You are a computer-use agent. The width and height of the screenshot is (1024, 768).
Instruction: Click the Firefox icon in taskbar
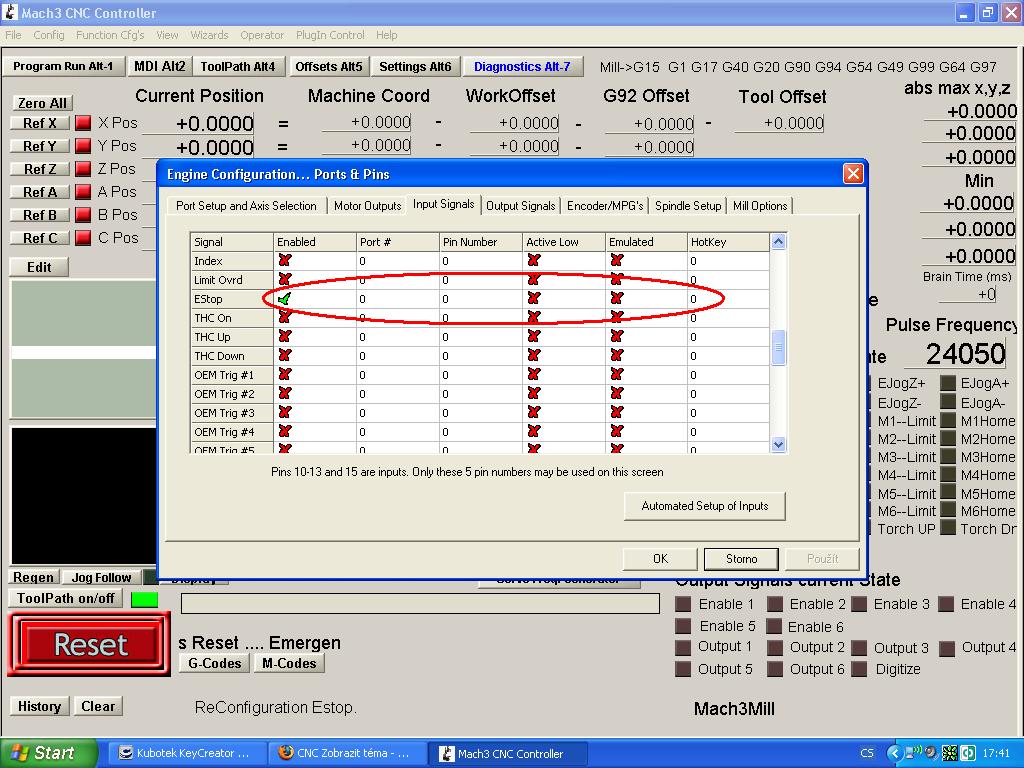click(286, 753)
